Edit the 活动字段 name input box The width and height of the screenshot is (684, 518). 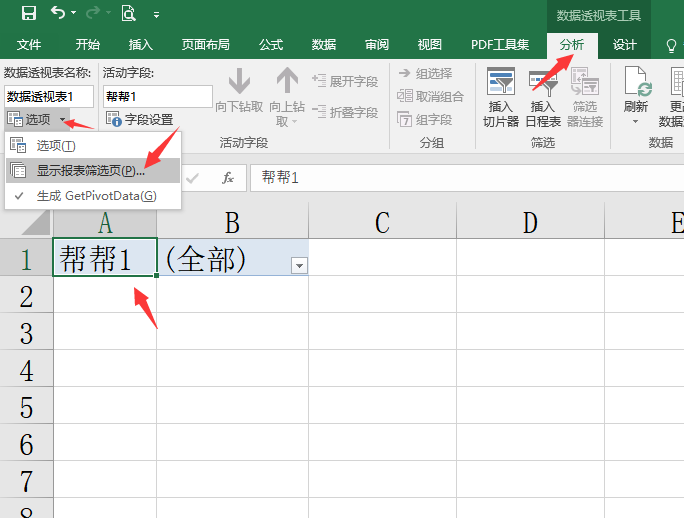coord(157,96)
